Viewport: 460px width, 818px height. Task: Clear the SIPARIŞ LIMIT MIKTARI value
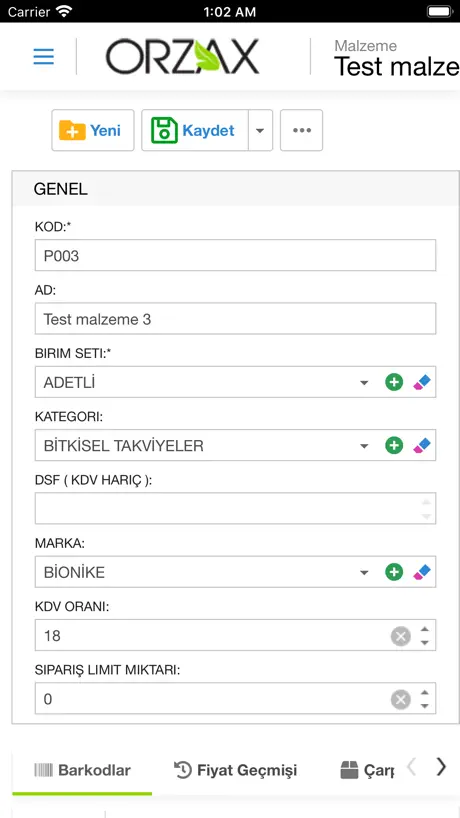(x=401, y=699)
